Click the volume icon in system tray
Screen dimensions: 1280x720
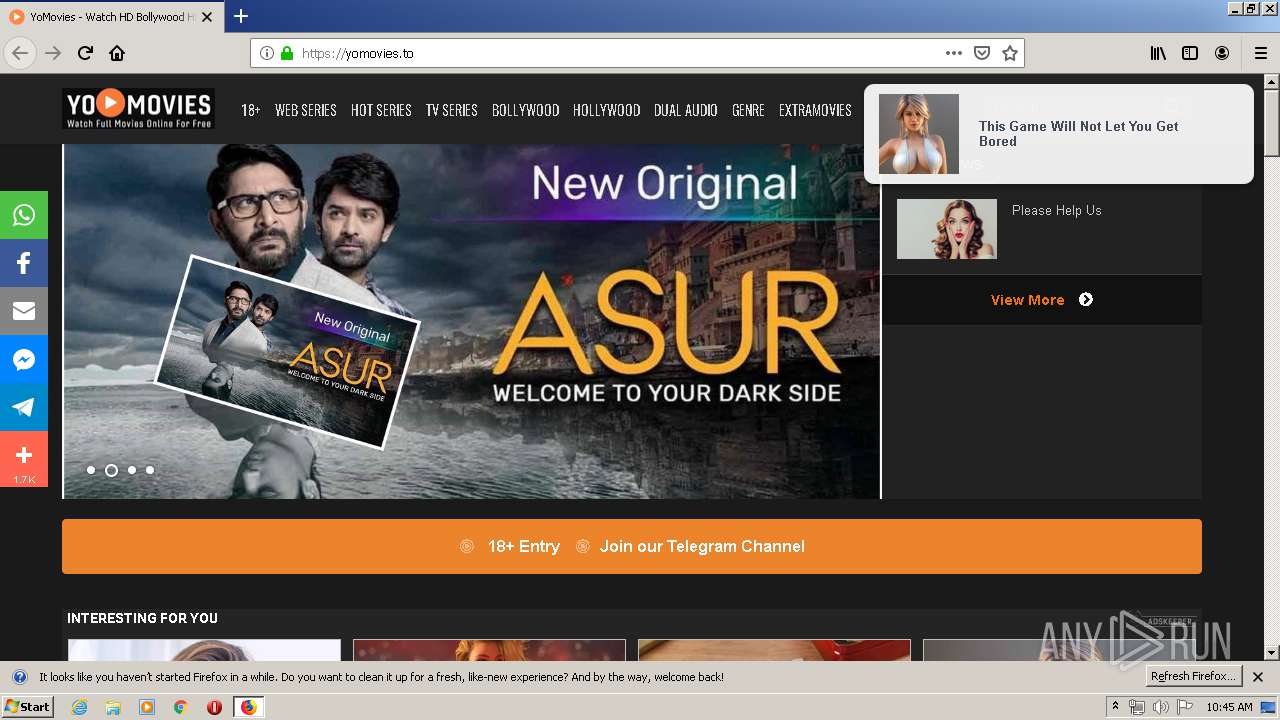pos(1160,707)
